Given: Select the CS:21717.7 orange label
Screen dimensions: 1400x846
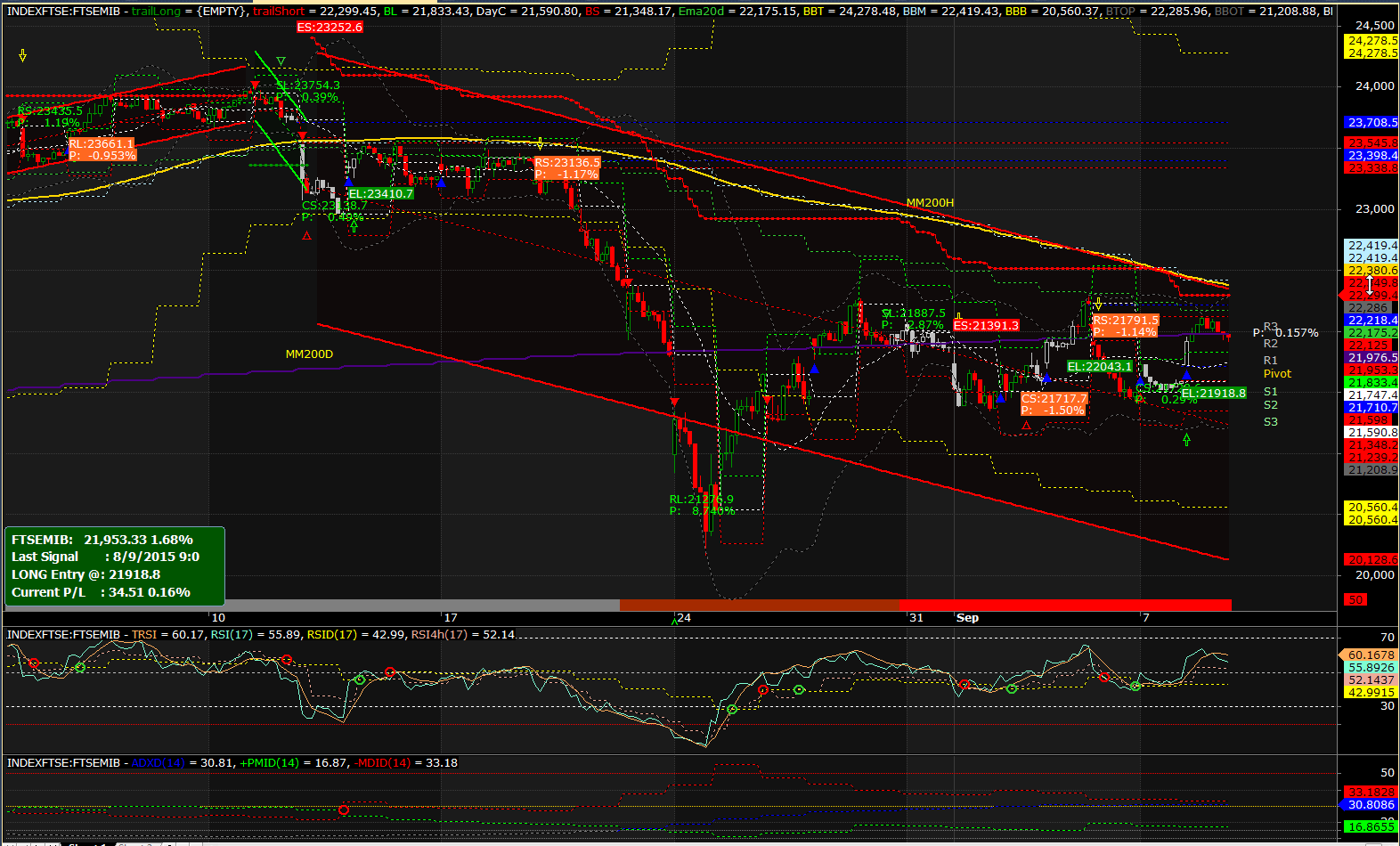Looking at the screenshot, I should [x=1054, y=404].
